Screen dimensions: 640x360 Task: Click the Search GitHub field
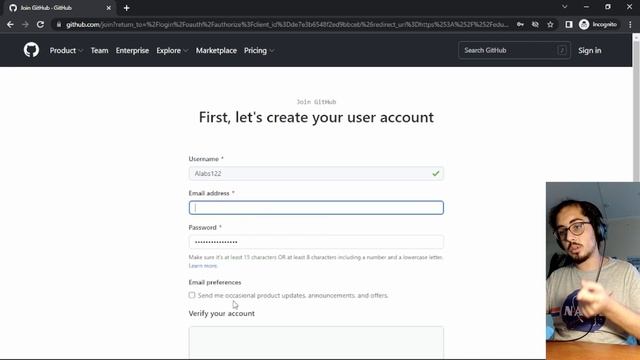(514, 50)
